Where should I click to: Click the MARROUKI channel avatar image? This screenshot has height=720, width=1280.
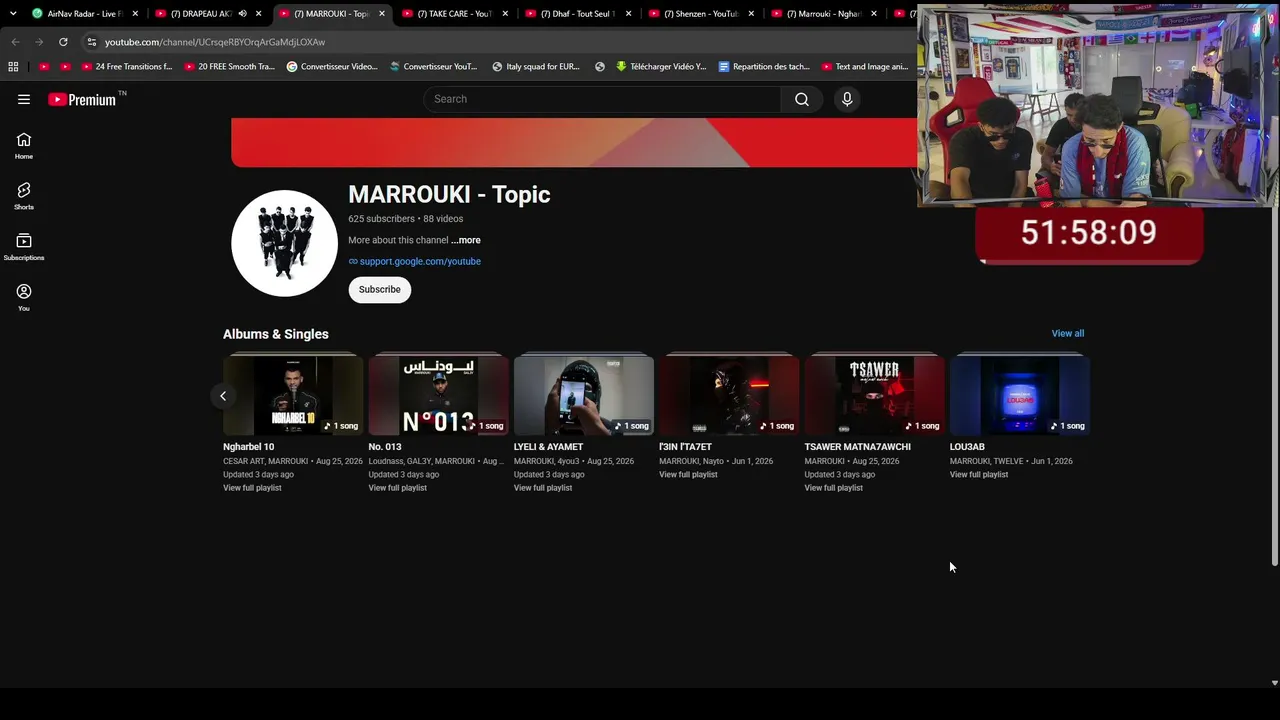pyautogui.click(x=285, y=243)
